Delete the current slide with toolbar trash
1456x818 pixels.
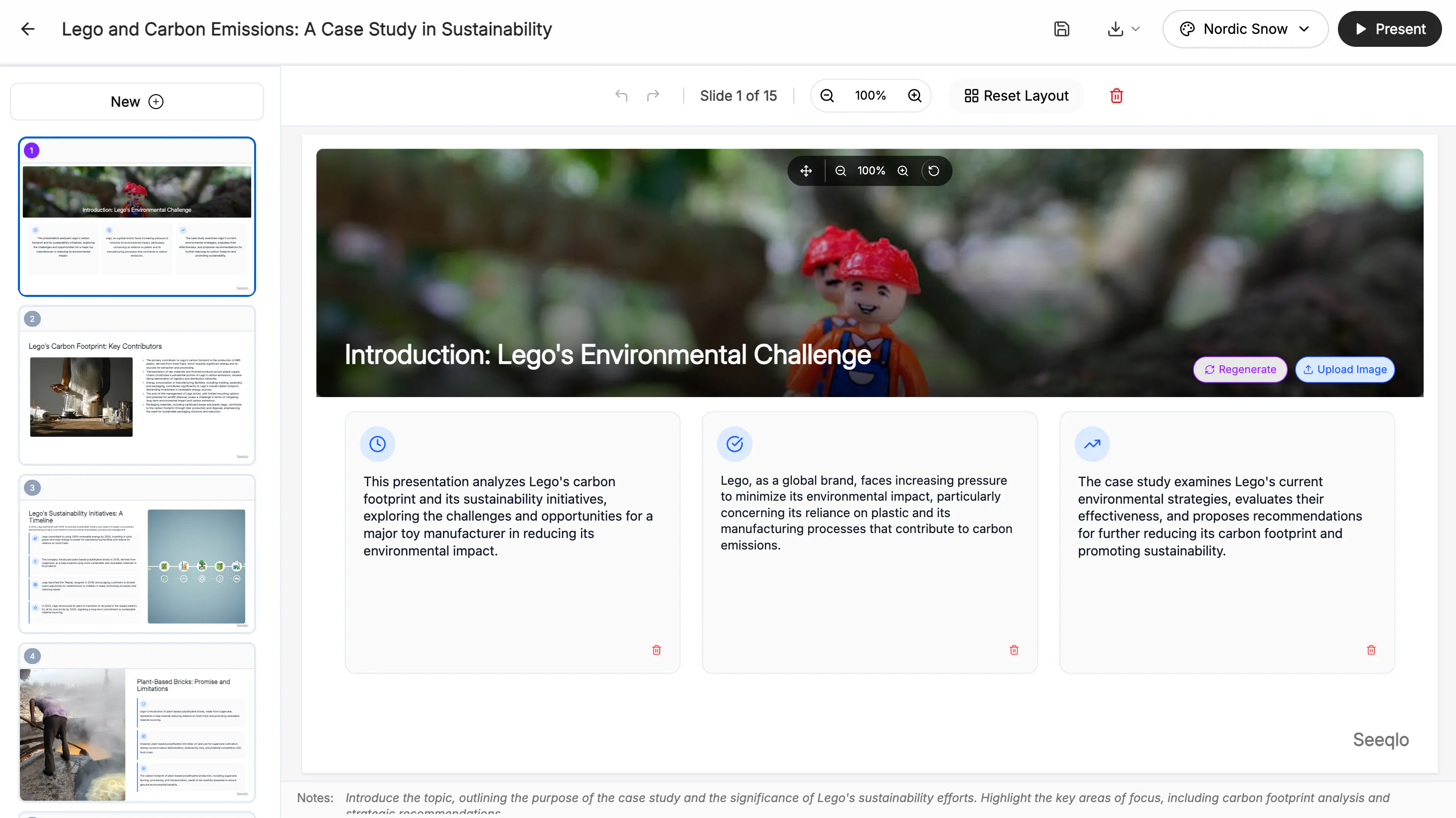click(x=1116, y=96)
